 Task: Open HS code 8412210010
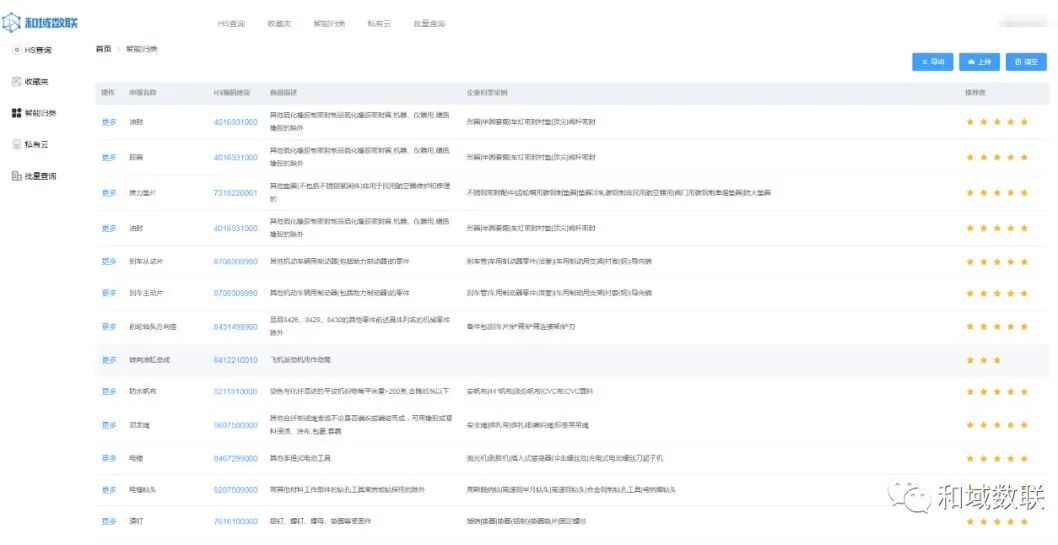(x=235, y=360)
